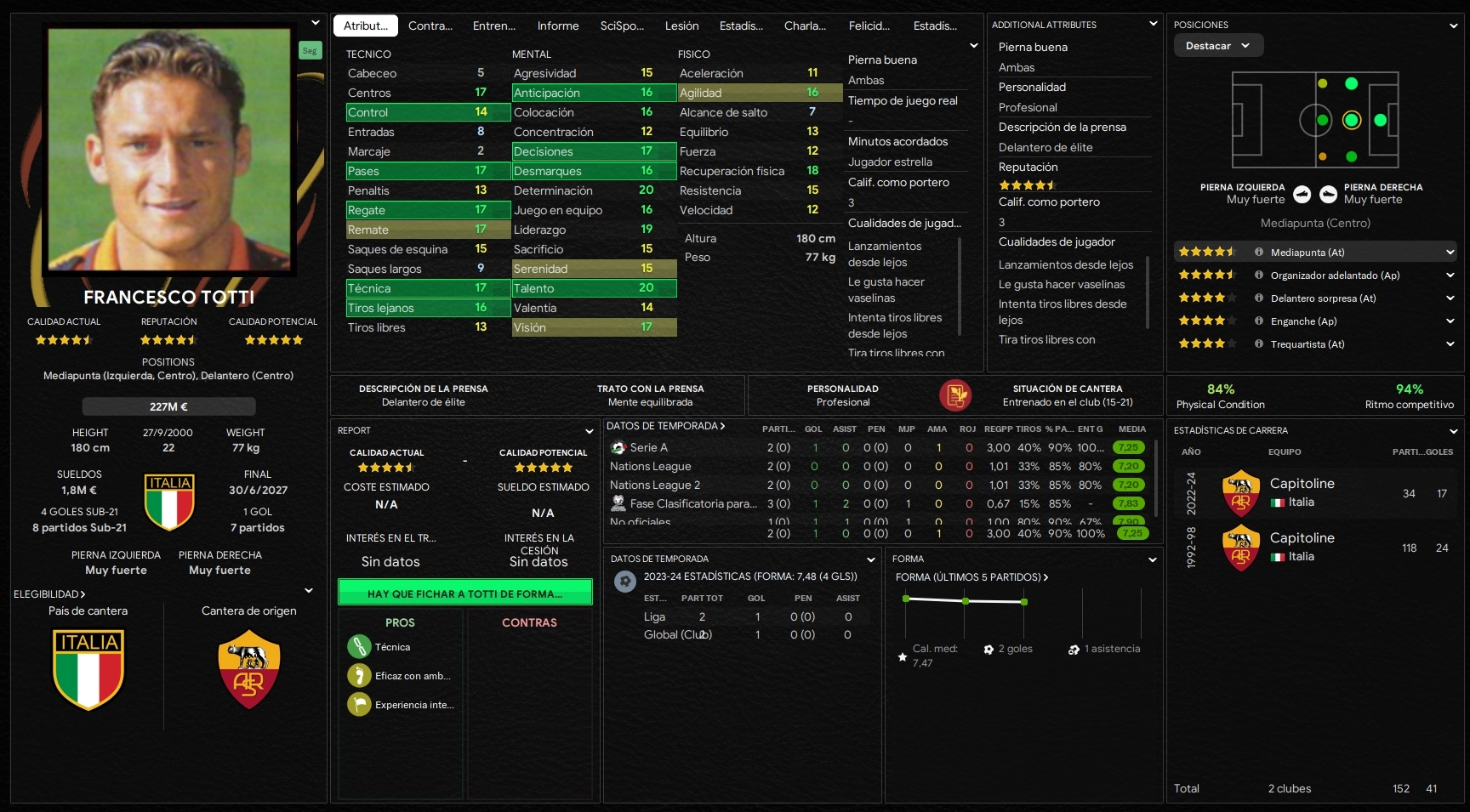Screen dimensions: 1470x812
Task: Click the icon beside 1 asistencia
Action: pyautogui.click(x=1074, y=650)
